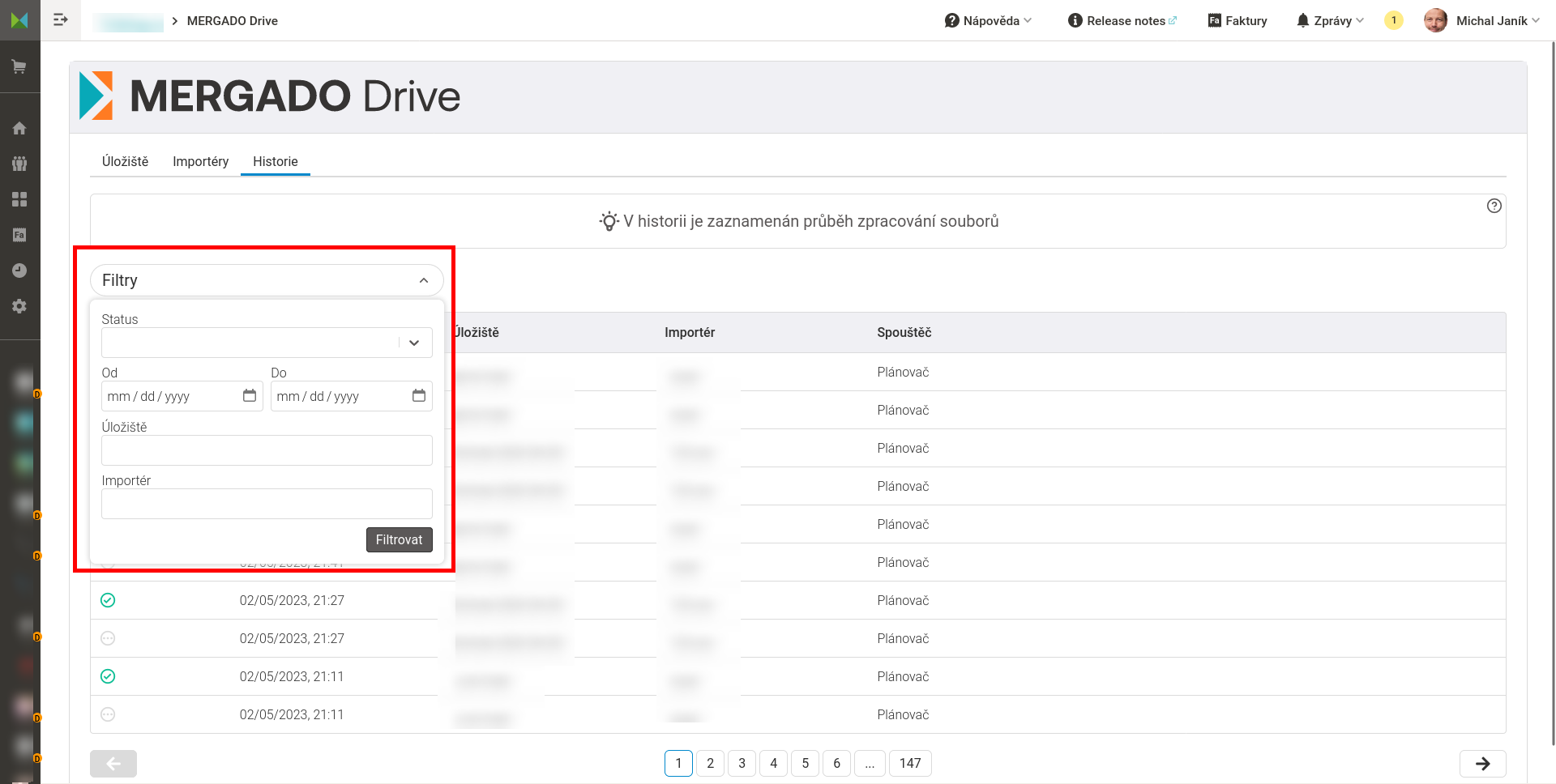The image size is (1556, 784).
Task: Click the MERGADO Drive logo banner
Action: (x=270, y=96)
